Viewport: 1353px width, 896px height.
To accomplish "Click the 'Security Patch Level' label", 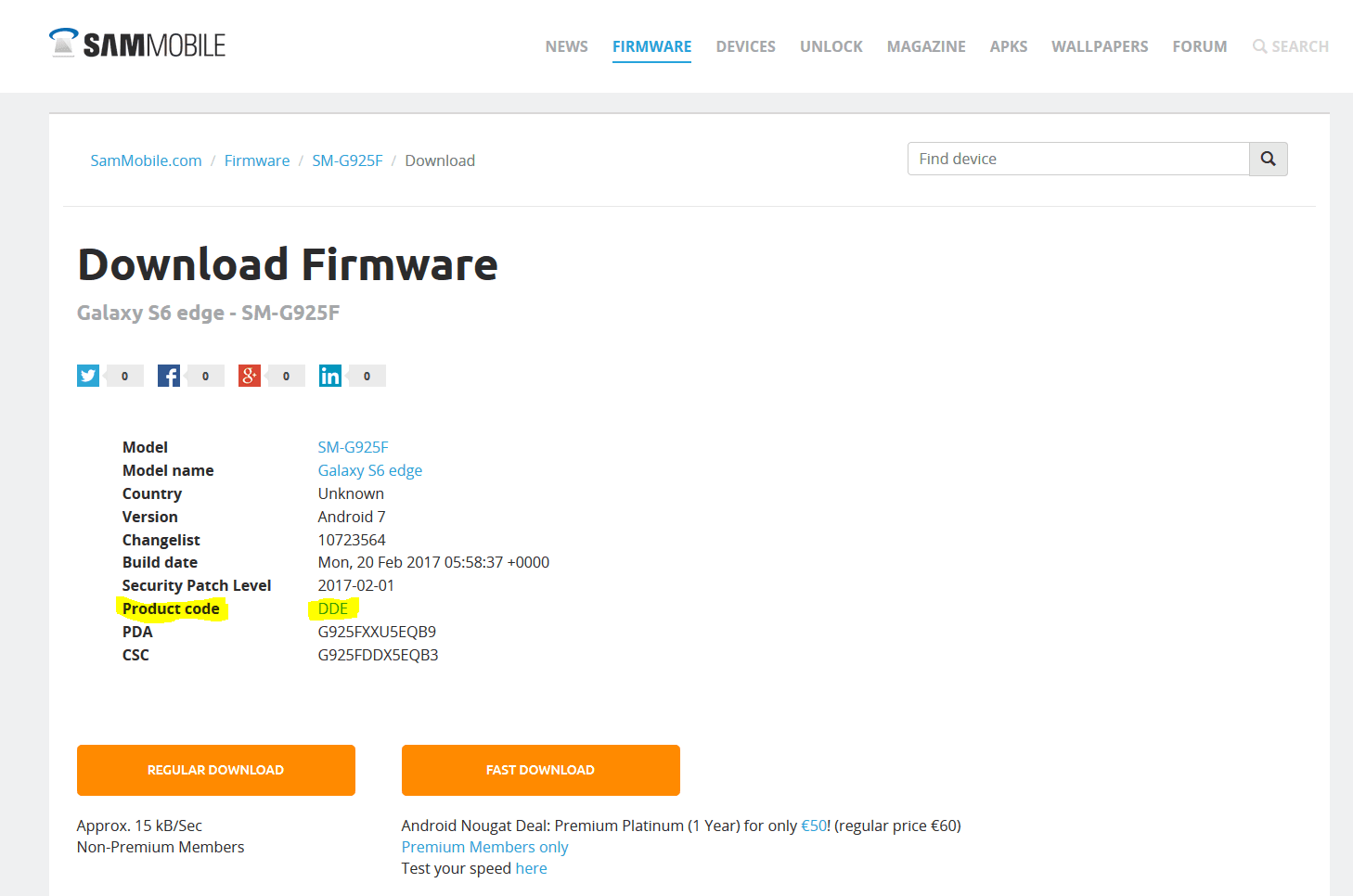I will click(x=197, y=585).
